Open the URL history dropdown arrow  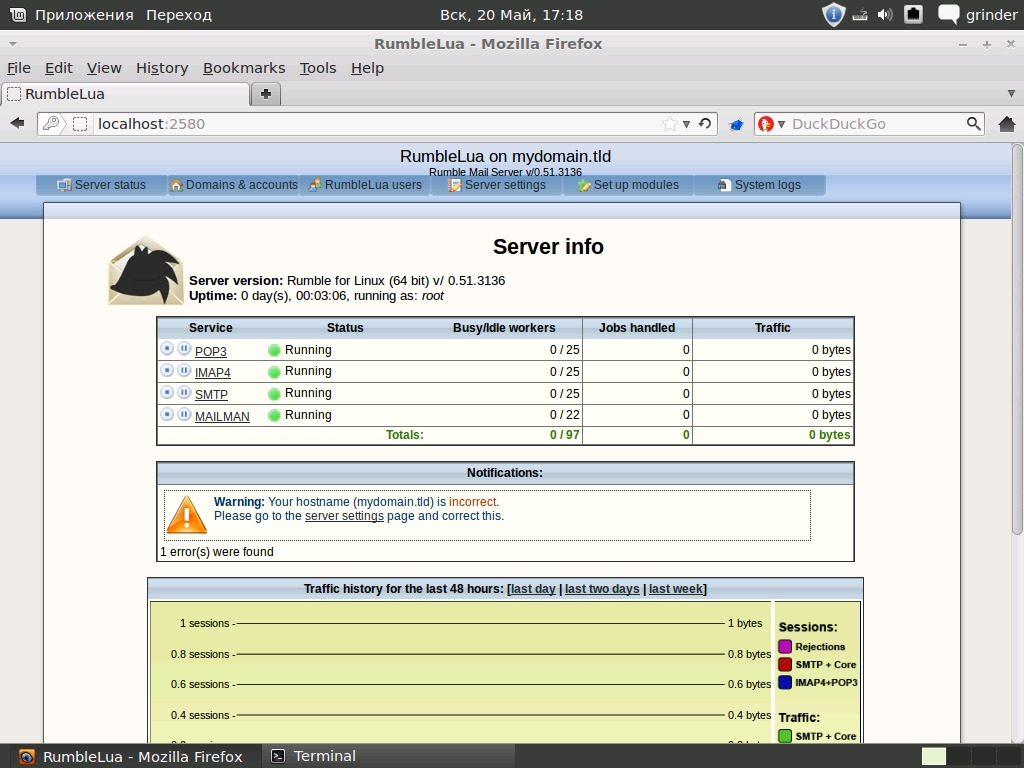(686, 124)
